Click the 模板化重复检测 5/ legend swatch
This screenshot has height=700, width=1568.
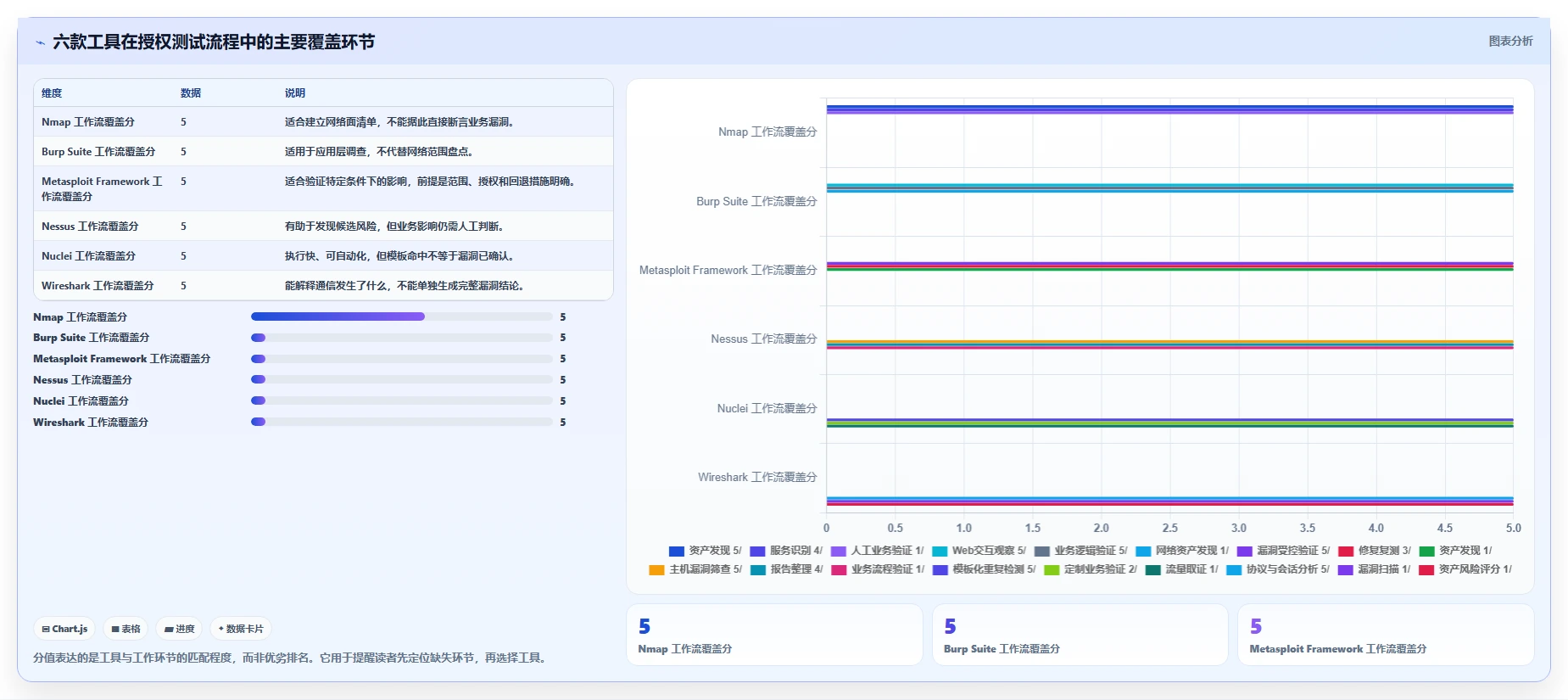(940, 570)
